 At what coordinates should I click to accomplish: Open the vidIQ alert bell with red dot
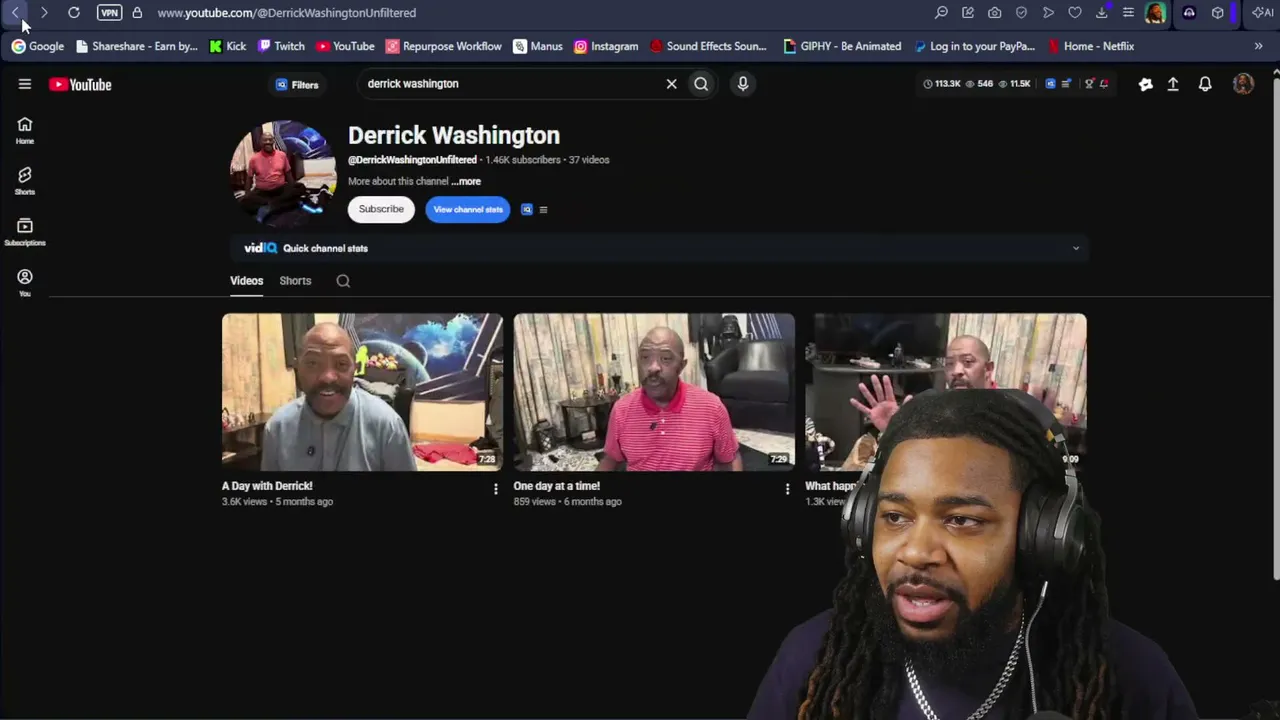1104,84
